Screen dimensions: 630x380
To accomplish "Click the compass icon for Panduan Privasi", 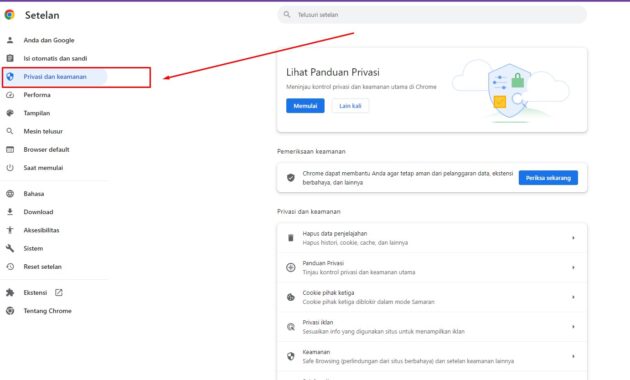I will coord(290,267).
